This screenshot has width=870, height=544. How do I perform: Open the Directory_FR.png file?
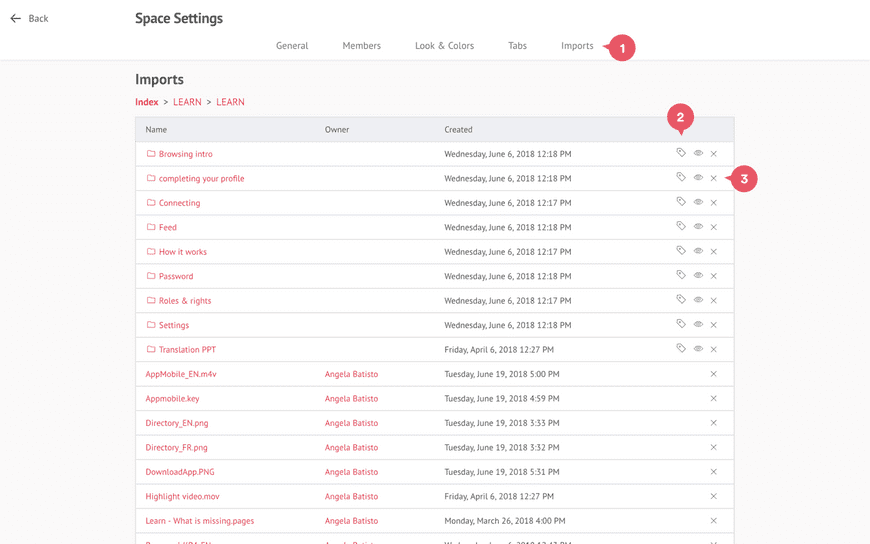pyautogui.click(x=176, y=447)
